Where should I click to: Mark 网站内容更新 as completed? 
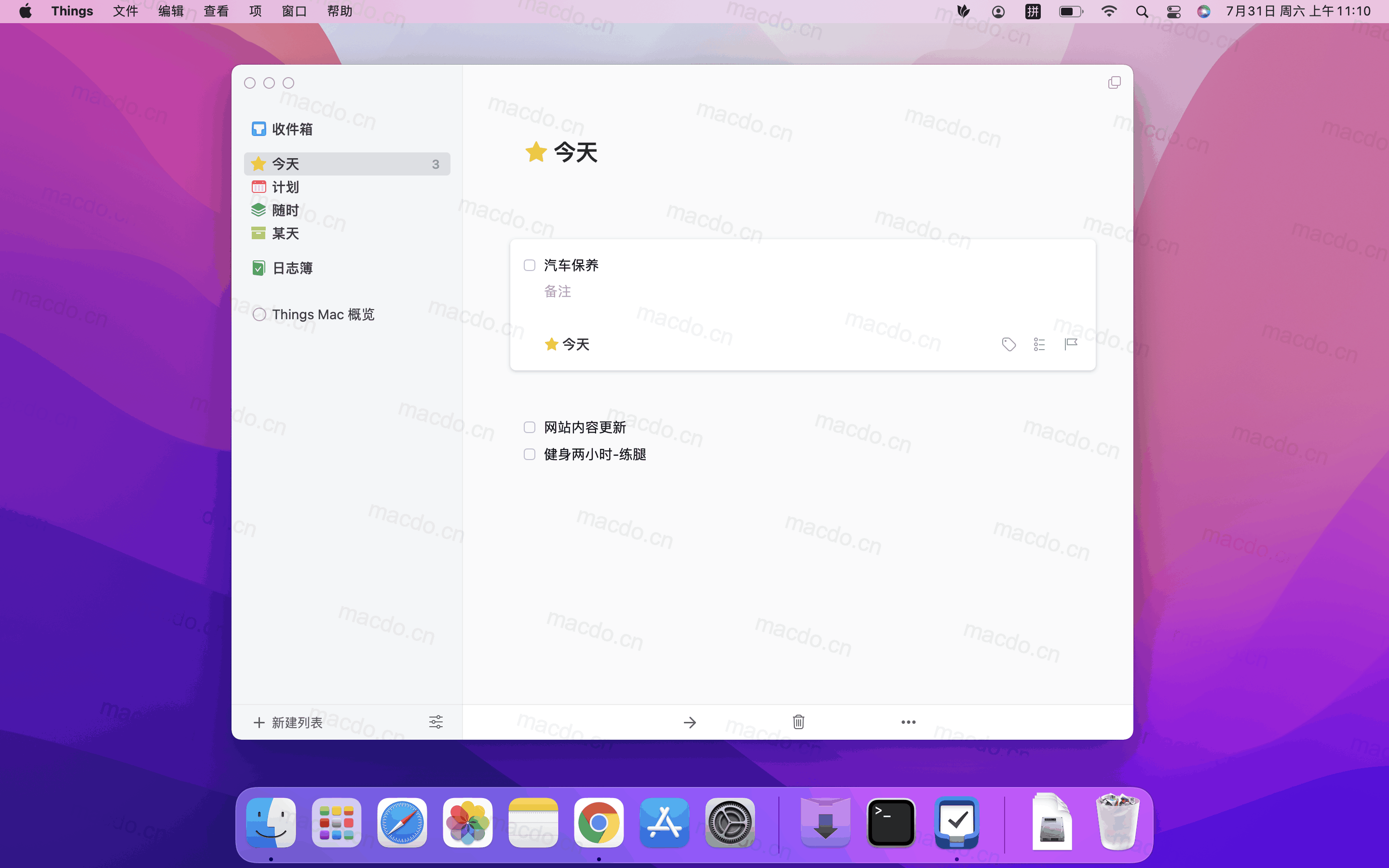[529, 427]
